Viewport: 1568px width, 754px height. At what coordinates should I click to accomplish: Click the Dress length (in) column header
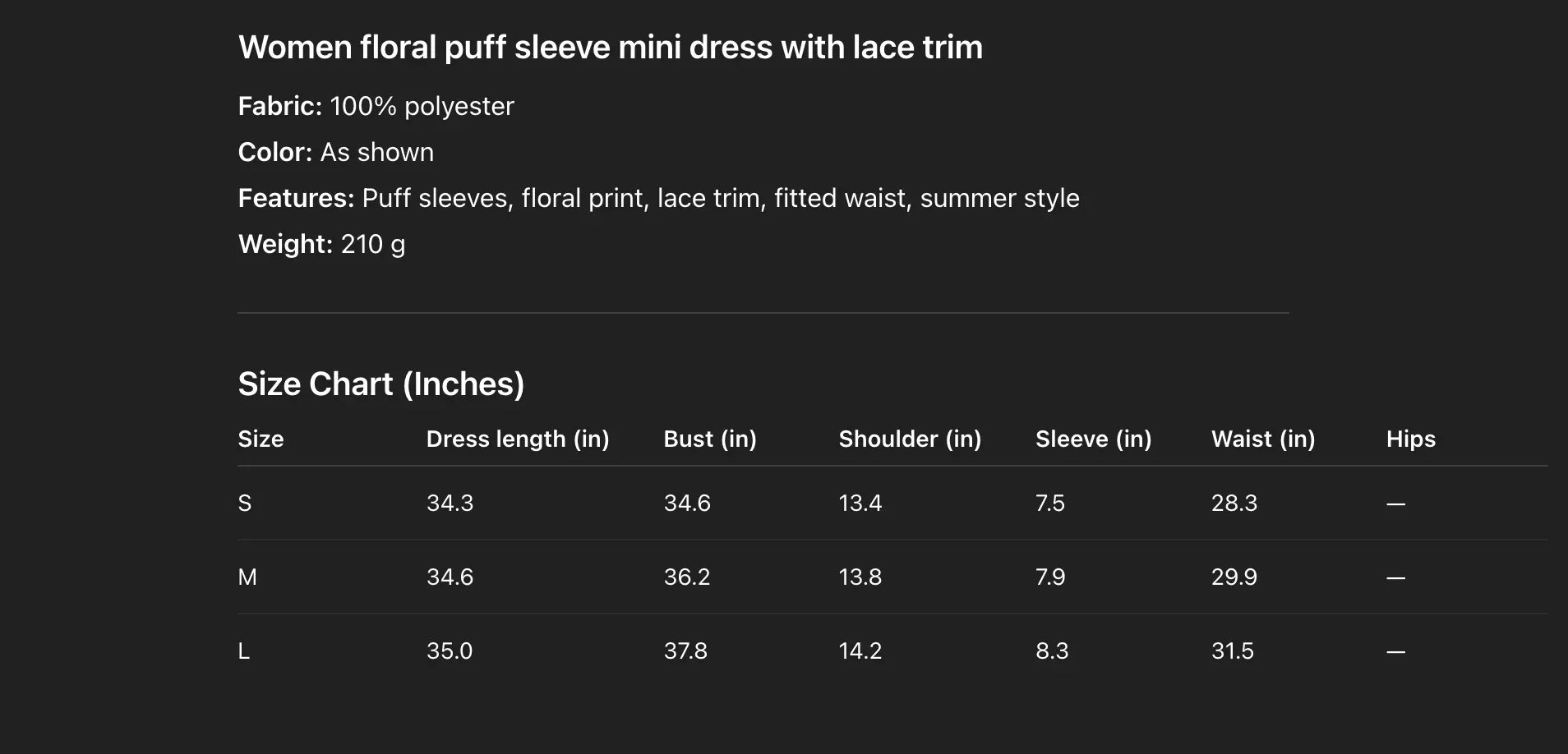coord(517,439)
